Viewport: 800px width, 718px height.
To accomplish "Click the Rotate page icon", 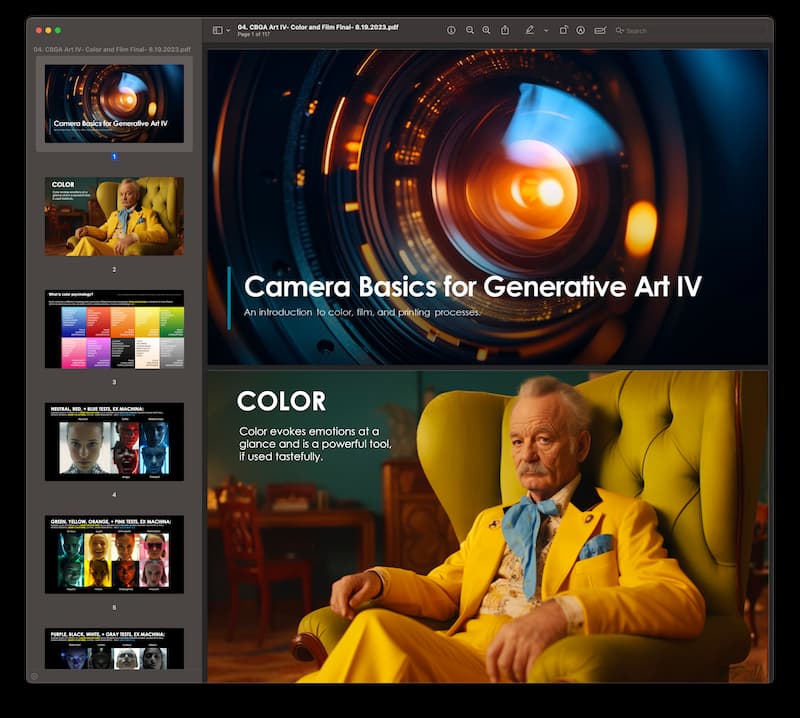I will click(563, 31).
